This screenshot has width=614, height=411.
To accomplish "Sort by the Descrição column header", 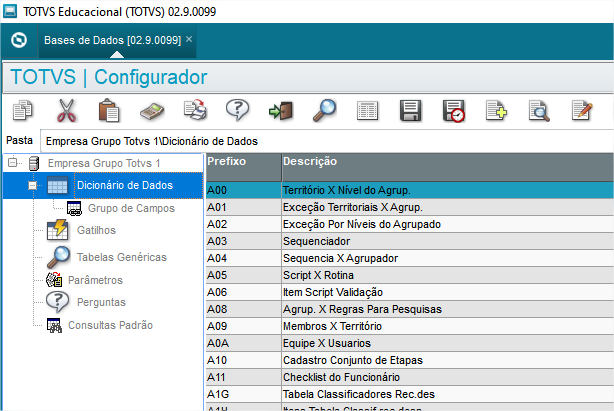I will click(x=448, y=167).
